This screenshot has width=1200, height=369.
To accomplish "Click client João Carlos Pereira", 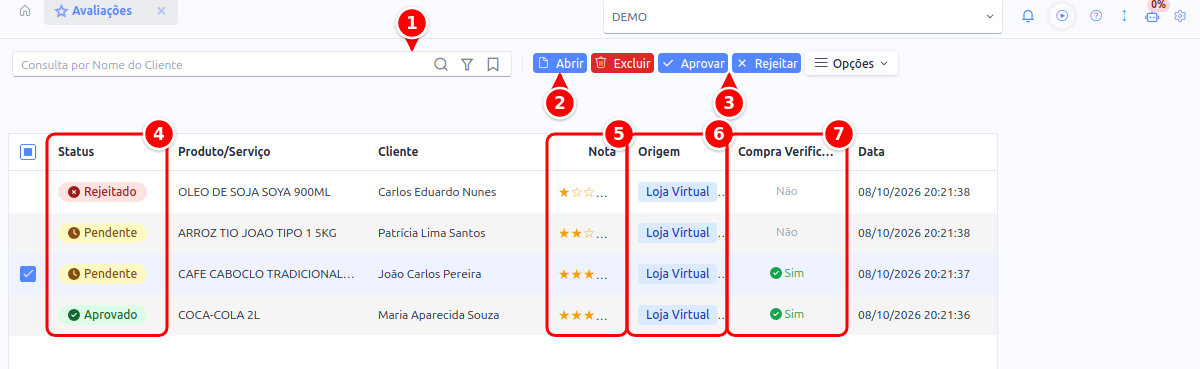I will [x=430, y=274].
